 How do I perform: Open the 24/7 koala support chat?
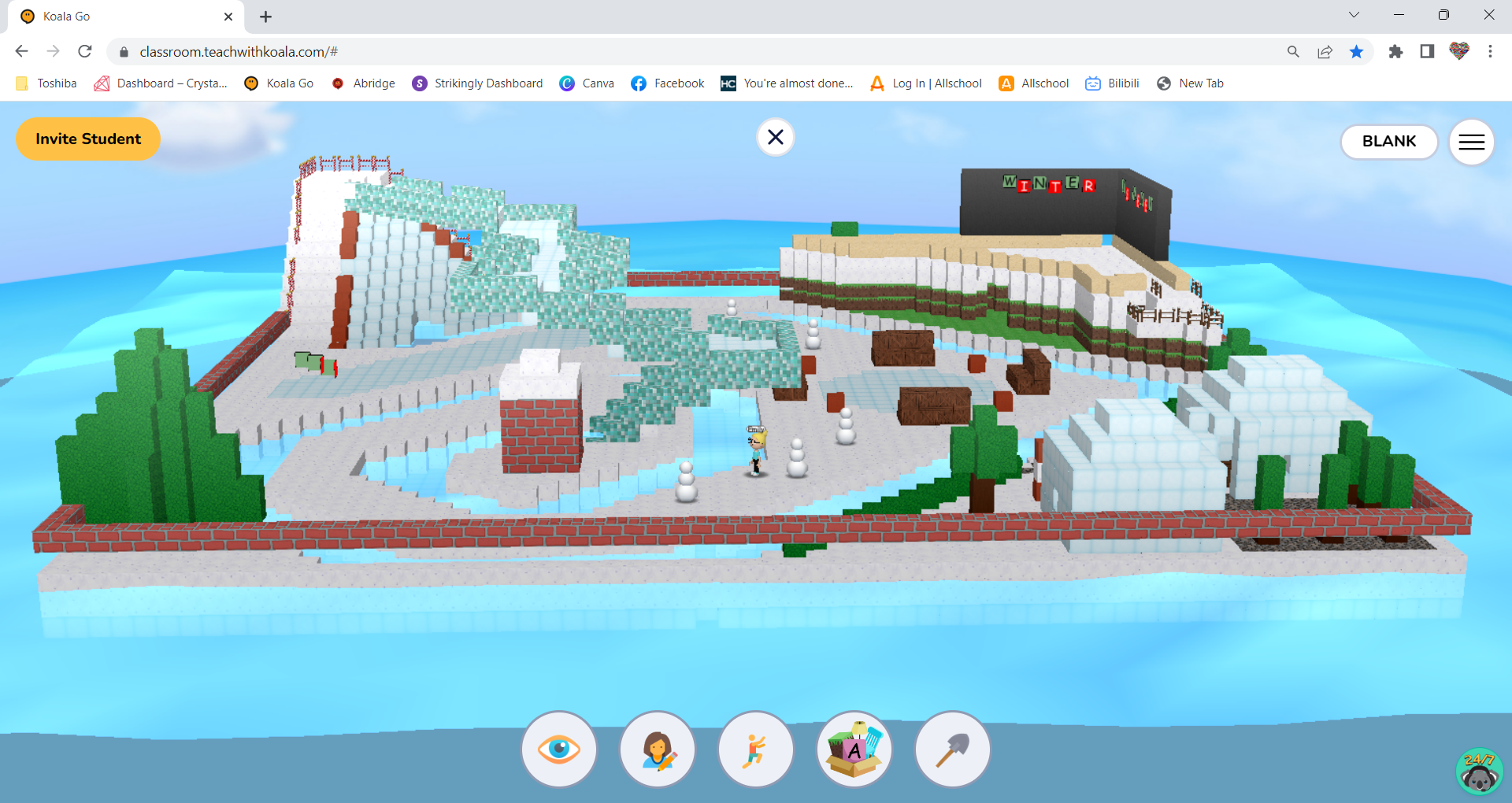point(1479,771)
